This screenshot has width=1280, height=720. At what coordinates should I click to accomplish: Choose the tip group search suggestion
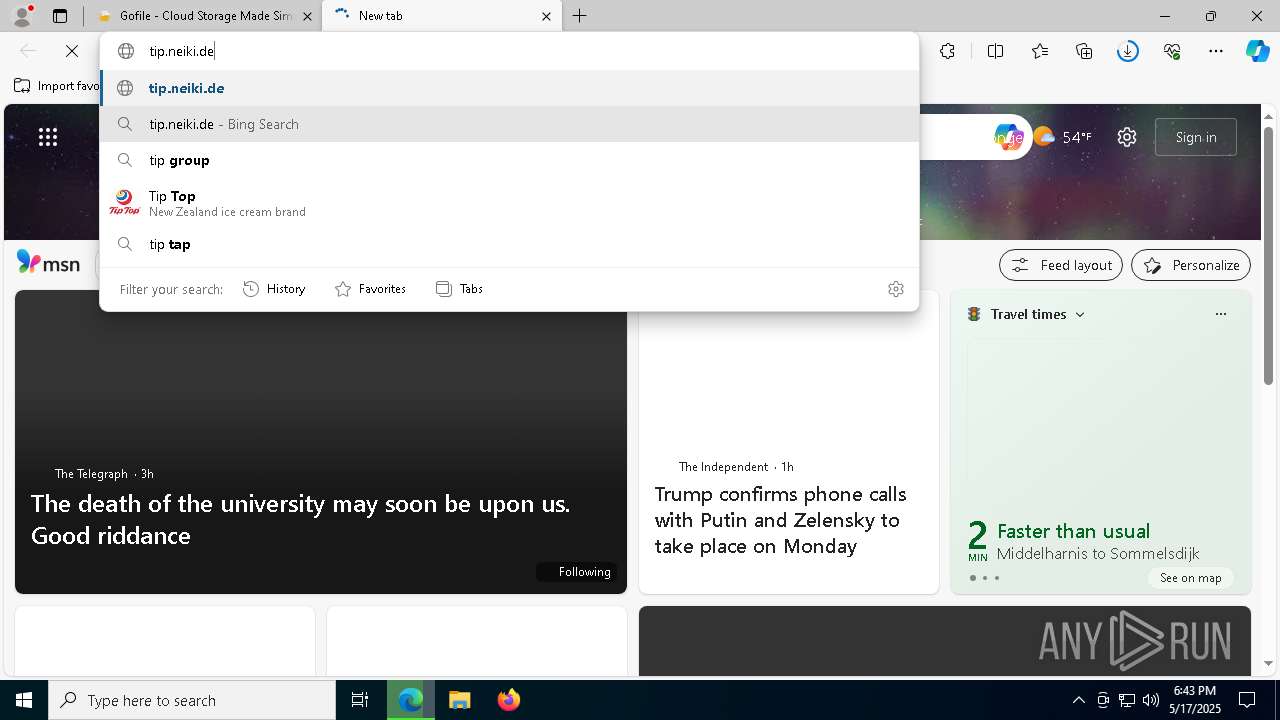coord(510,160)
